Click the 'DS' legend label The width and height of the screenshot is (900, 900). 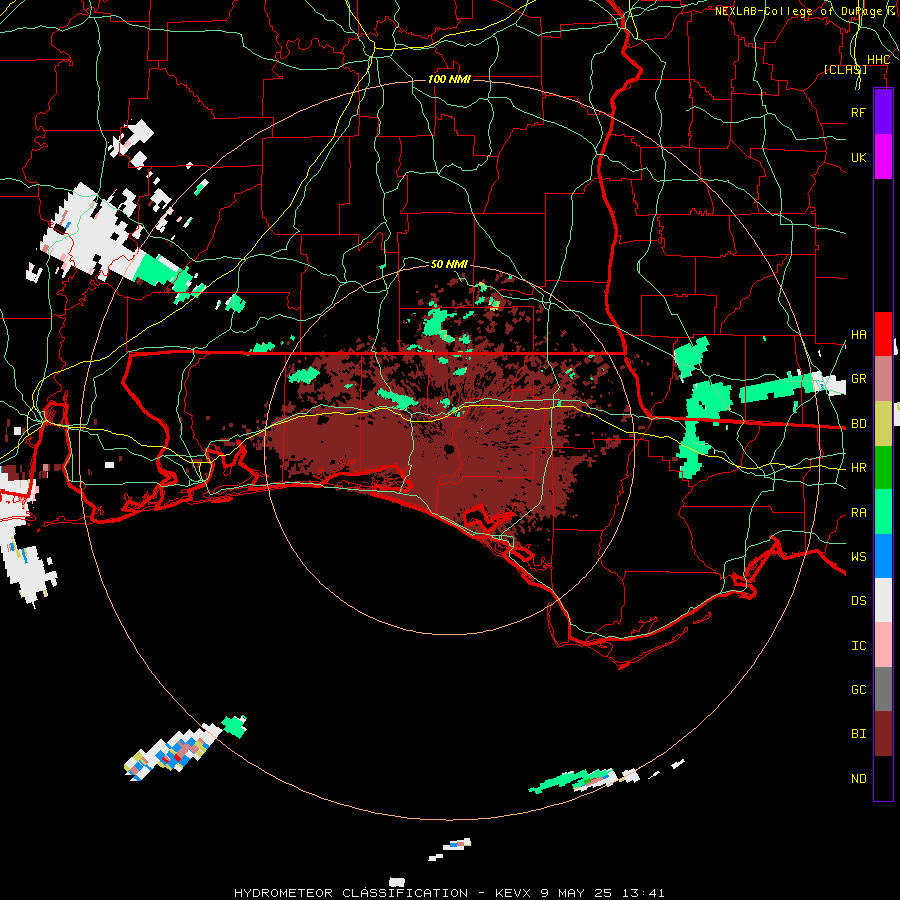[x=858, y=601]
